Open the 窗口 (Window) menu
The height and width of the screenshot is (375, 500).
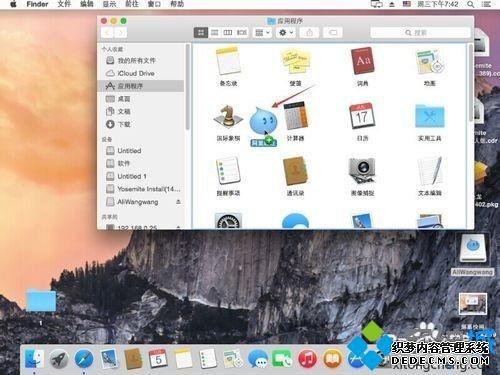tap(154, 4)
